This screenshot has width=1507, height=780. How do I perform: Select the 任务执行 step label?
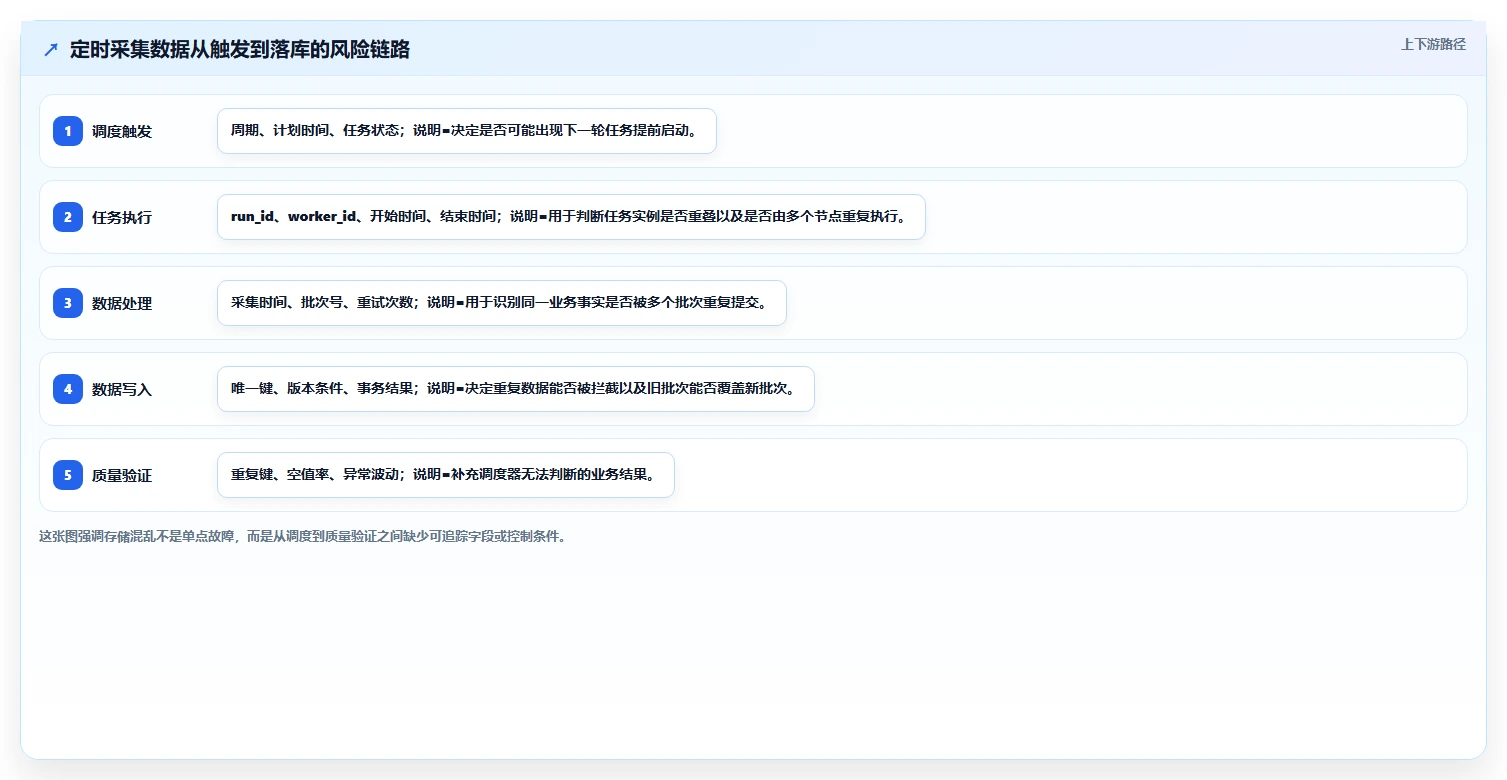[x=122, y=217]
